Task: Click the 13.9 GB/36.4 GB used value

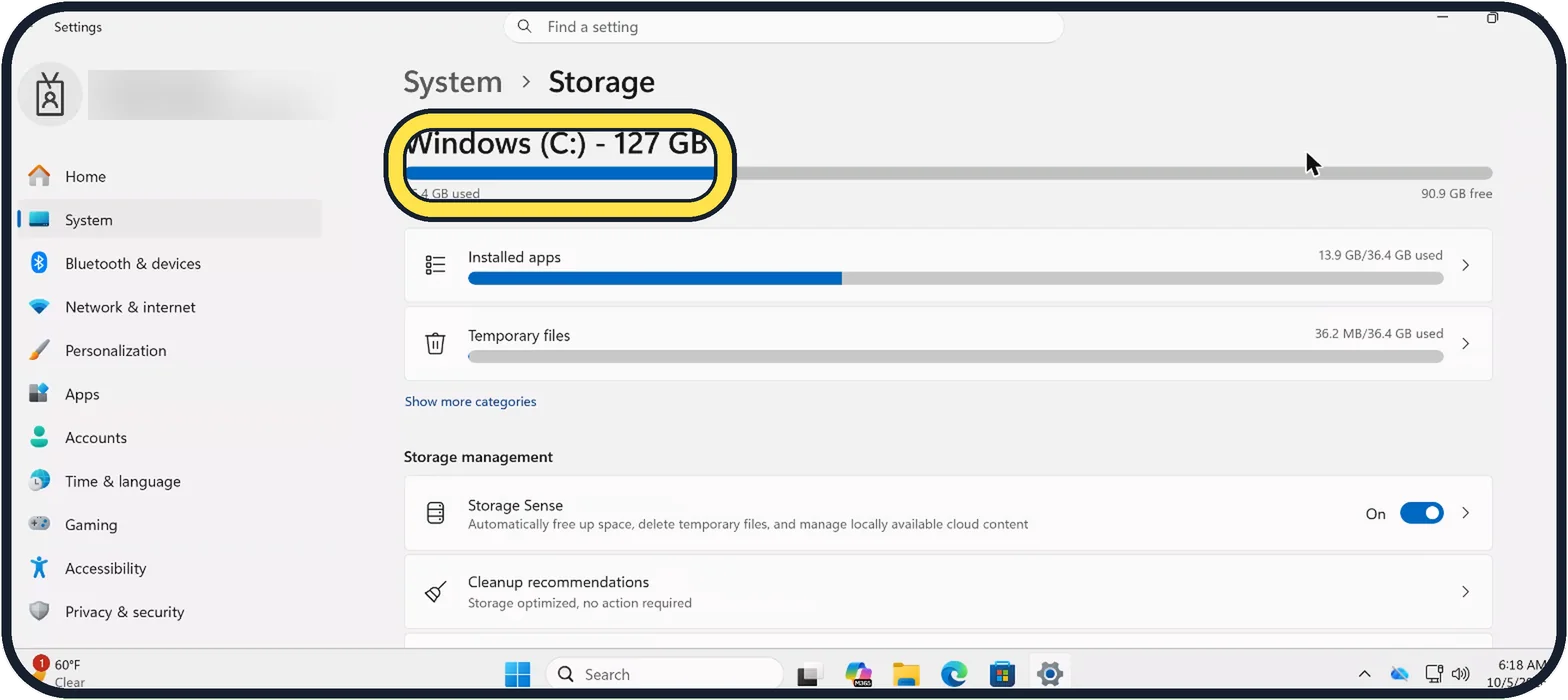Action: click(x=1380, y=255)
